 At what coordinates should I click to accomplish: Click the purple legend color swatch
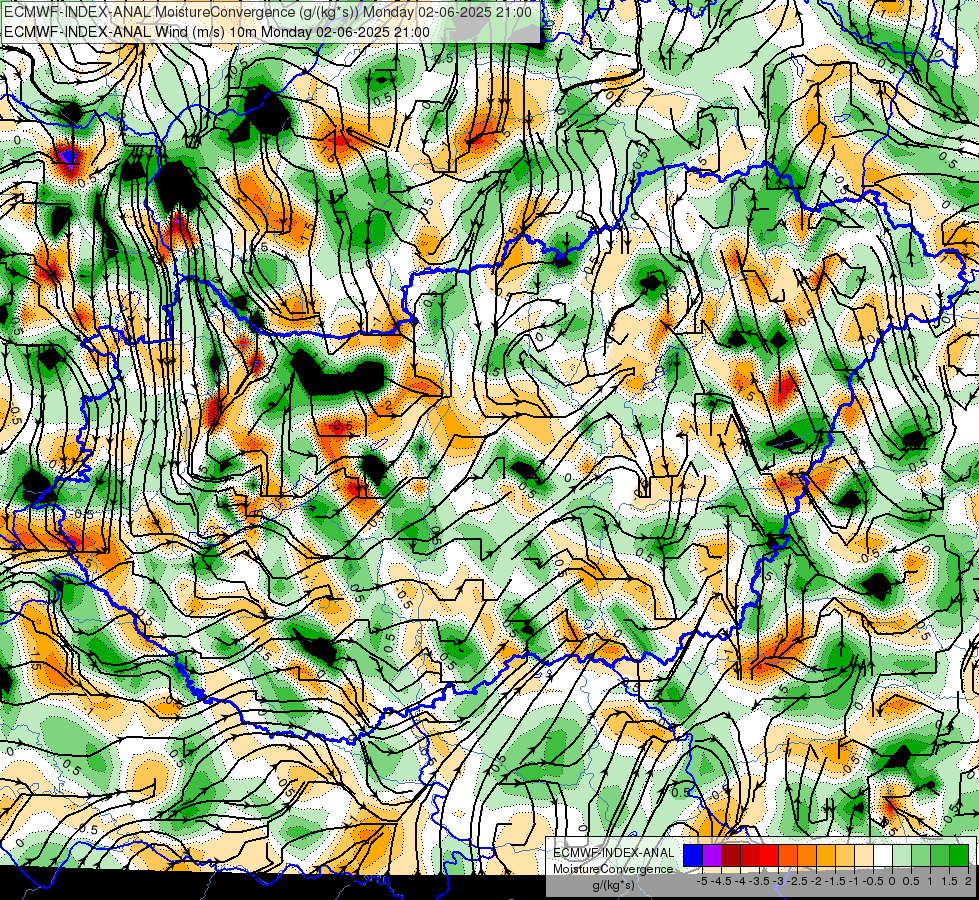click(712, 856)
